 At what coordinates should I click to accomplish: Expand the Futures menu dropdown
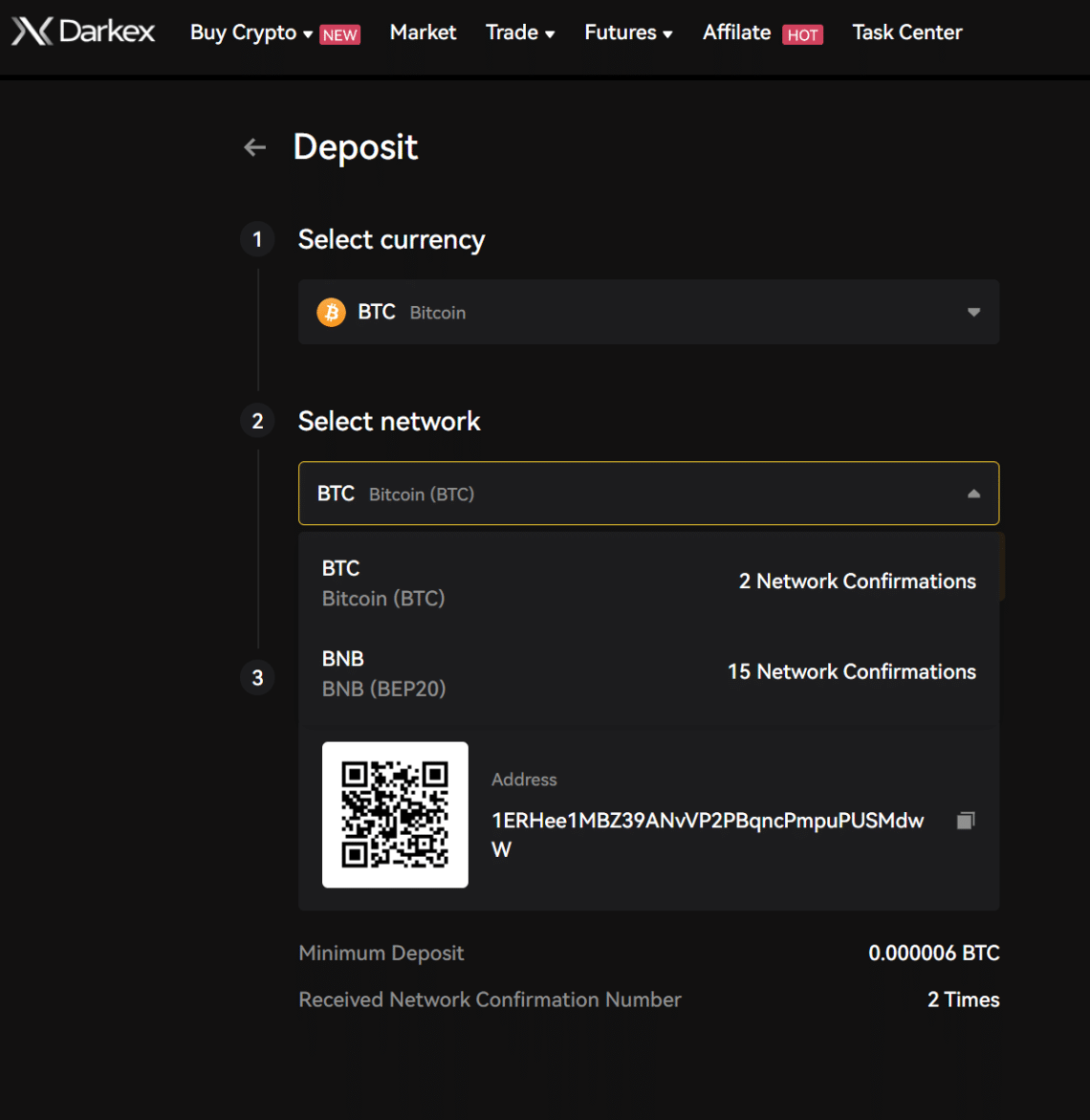tap(627, 32)
